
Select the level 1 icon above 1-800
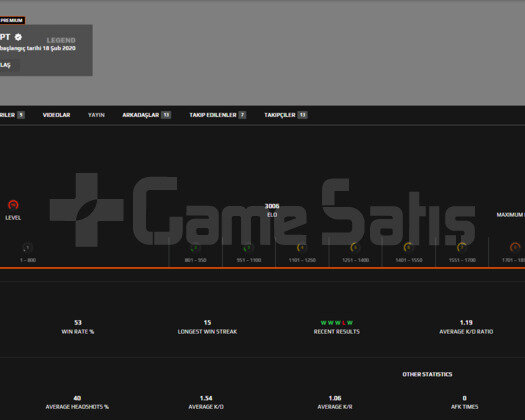click(27, 248)
